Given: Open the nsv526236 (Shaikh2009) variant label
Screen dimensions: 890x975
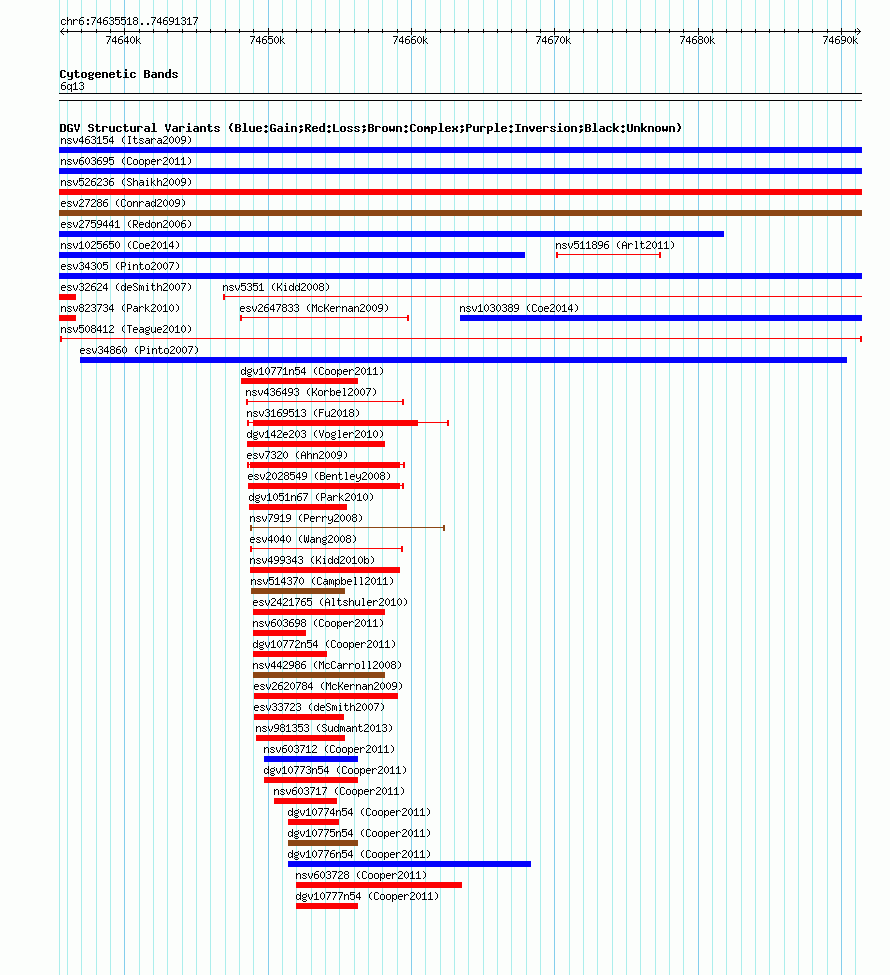Looking at the screenshot, I should point(126,182).
